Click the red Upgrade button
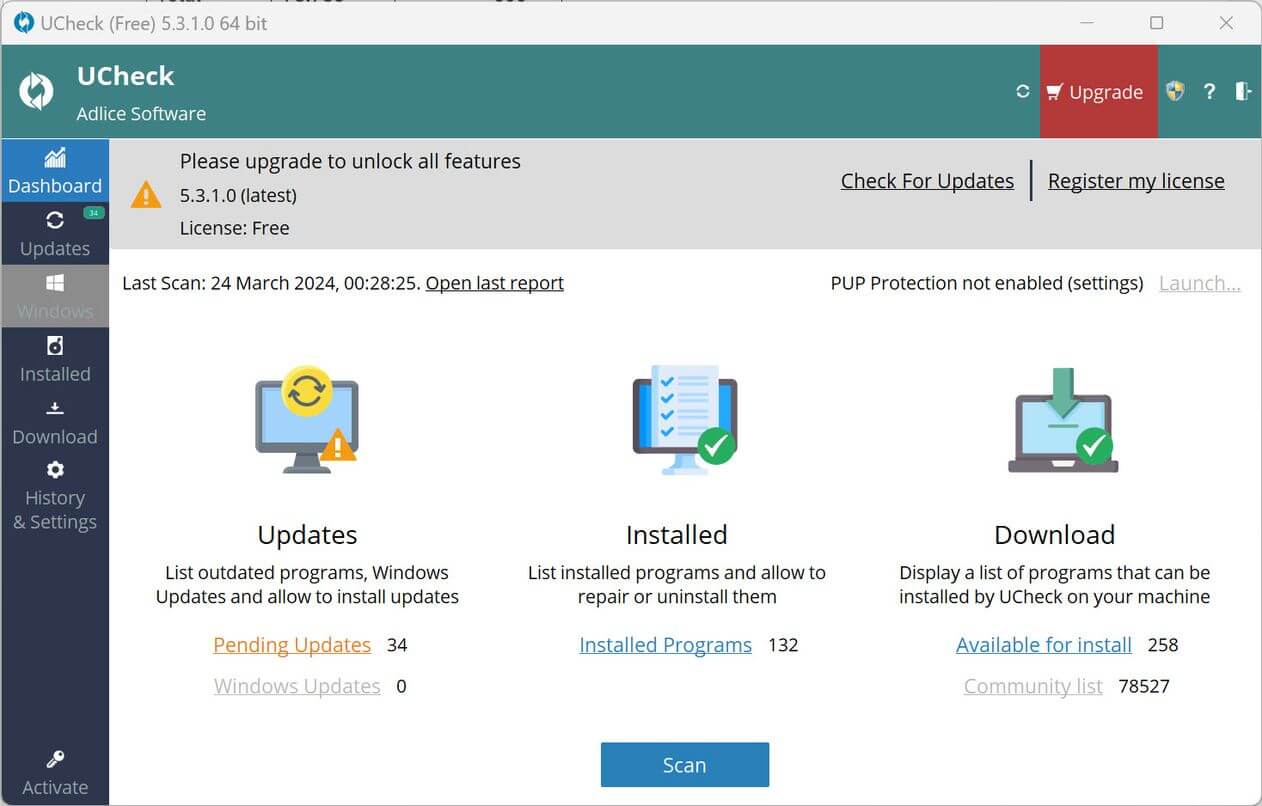 pyautogui.click(x=1098, y=91)
